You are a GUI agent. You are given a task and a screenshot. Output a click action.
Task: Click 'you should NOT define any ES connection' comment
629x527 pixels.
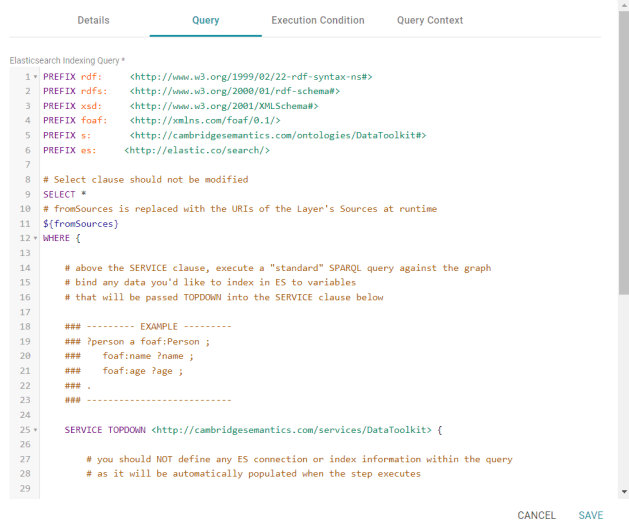[299, 459]
